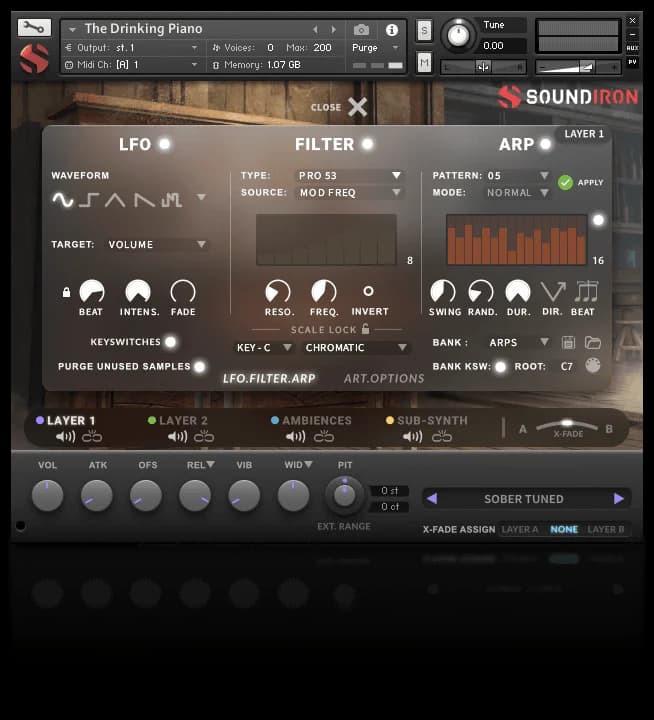Click the arp direction arrow icon
The height and width of the screenshot is (720, 654).
click(x=552, y=291)
